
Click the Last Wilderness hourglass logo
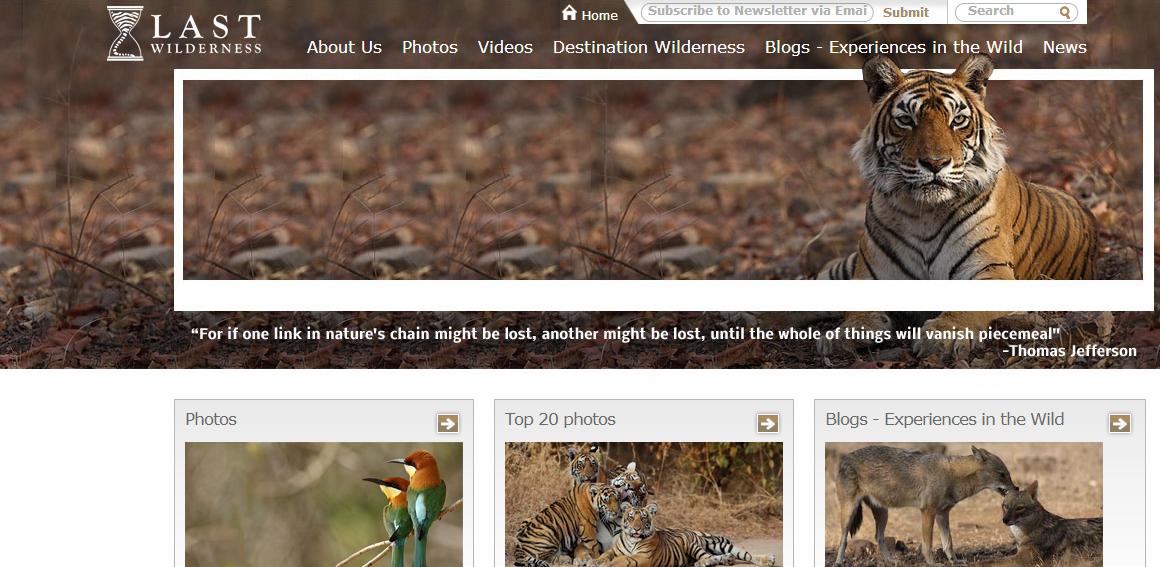(x=124, y=33)
